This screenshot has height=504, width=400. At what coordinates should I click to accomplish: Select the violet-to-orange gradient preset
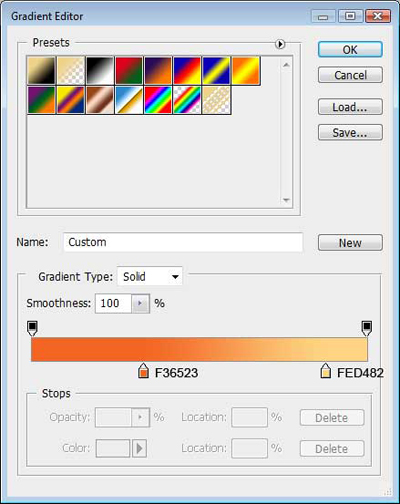(x=158, y=70)
